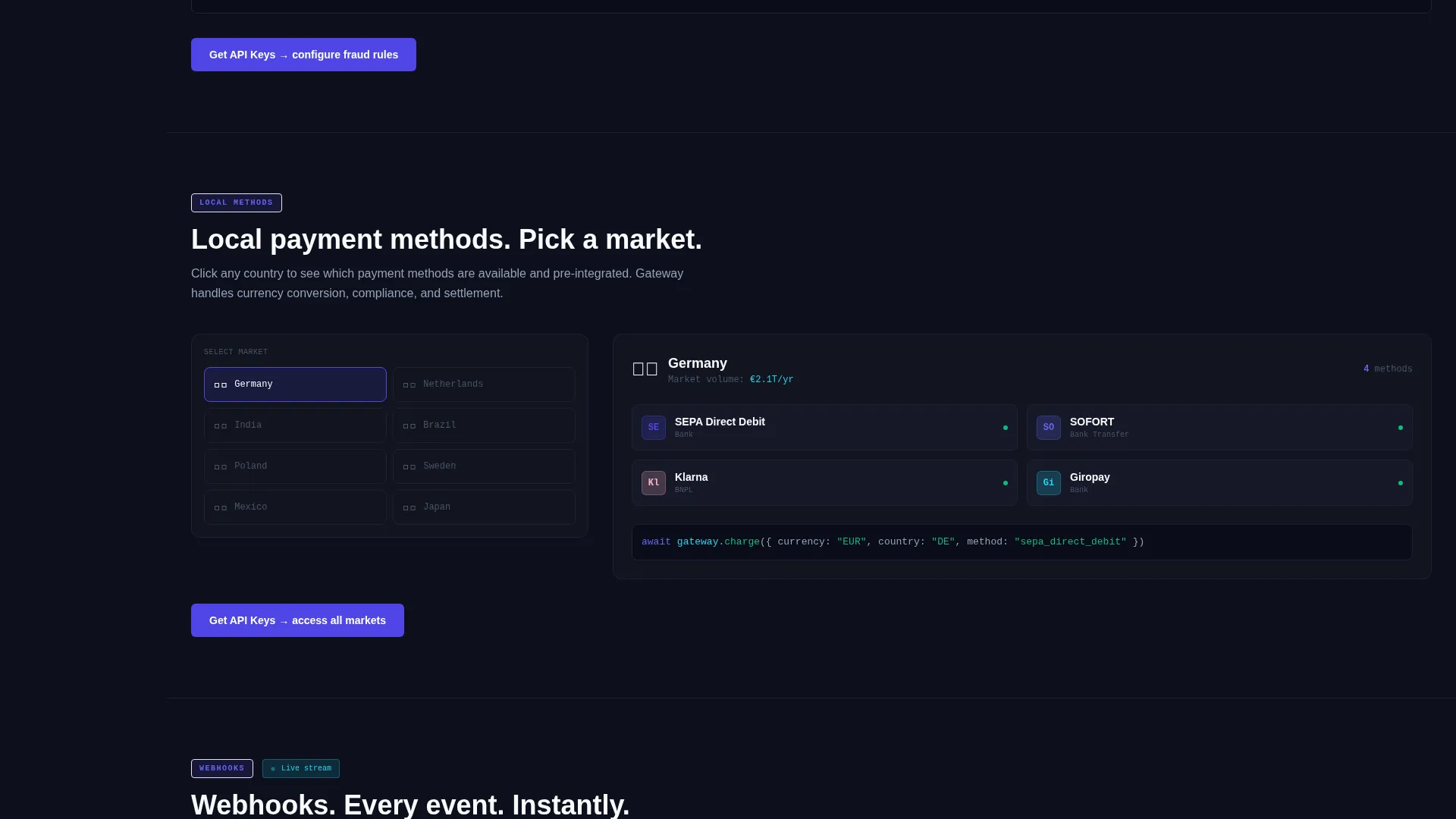Click the "sepa_direct_debit" string in the code

tap(1070, 542)
